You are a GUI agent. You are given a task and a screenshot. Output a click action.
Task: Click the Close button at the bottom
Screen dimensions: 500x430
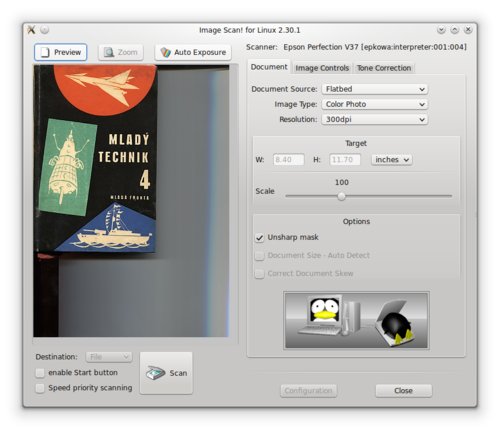(x=404, y=391)
